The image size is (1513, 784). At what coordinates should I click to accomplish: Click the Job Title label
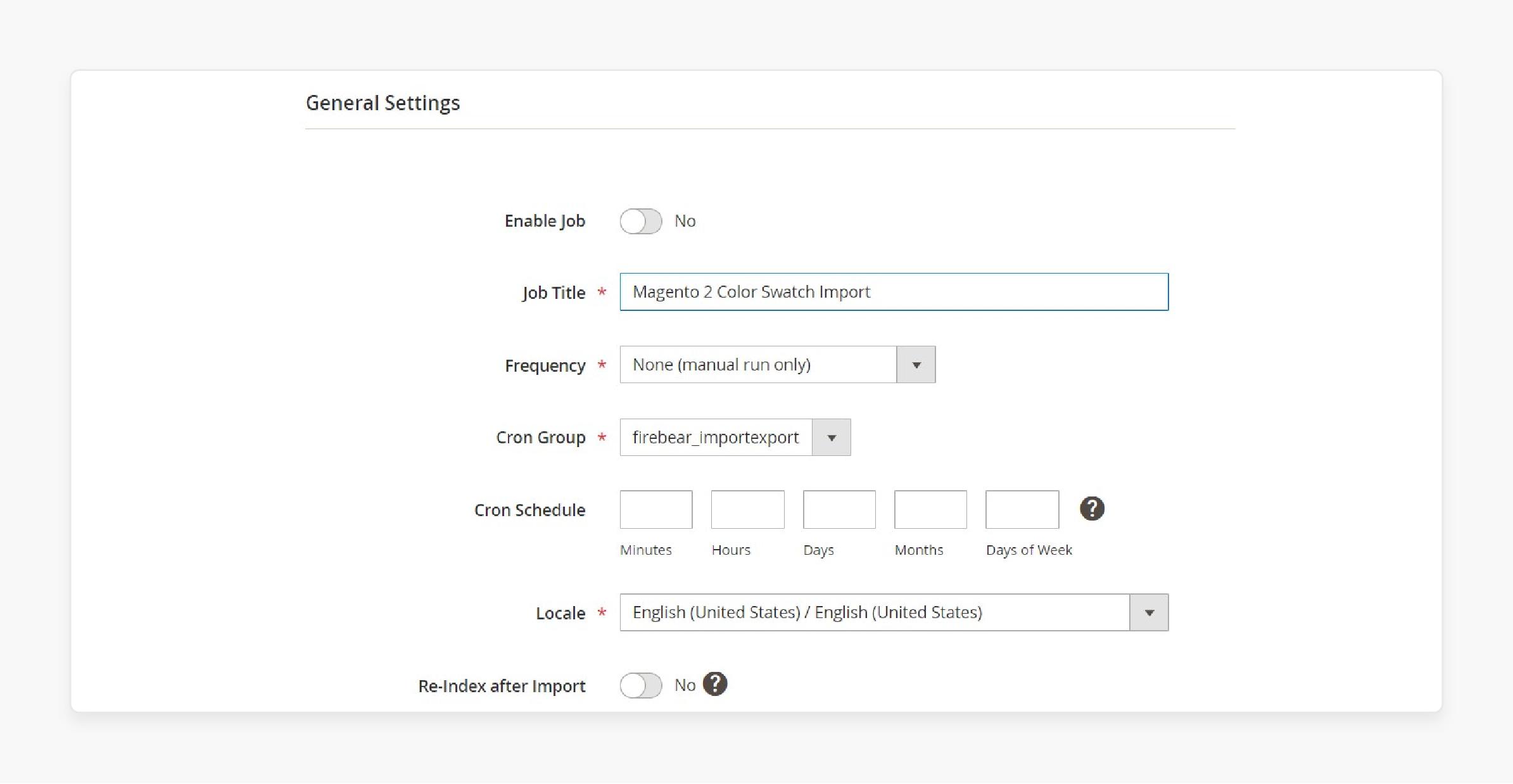tap(554, 293)
